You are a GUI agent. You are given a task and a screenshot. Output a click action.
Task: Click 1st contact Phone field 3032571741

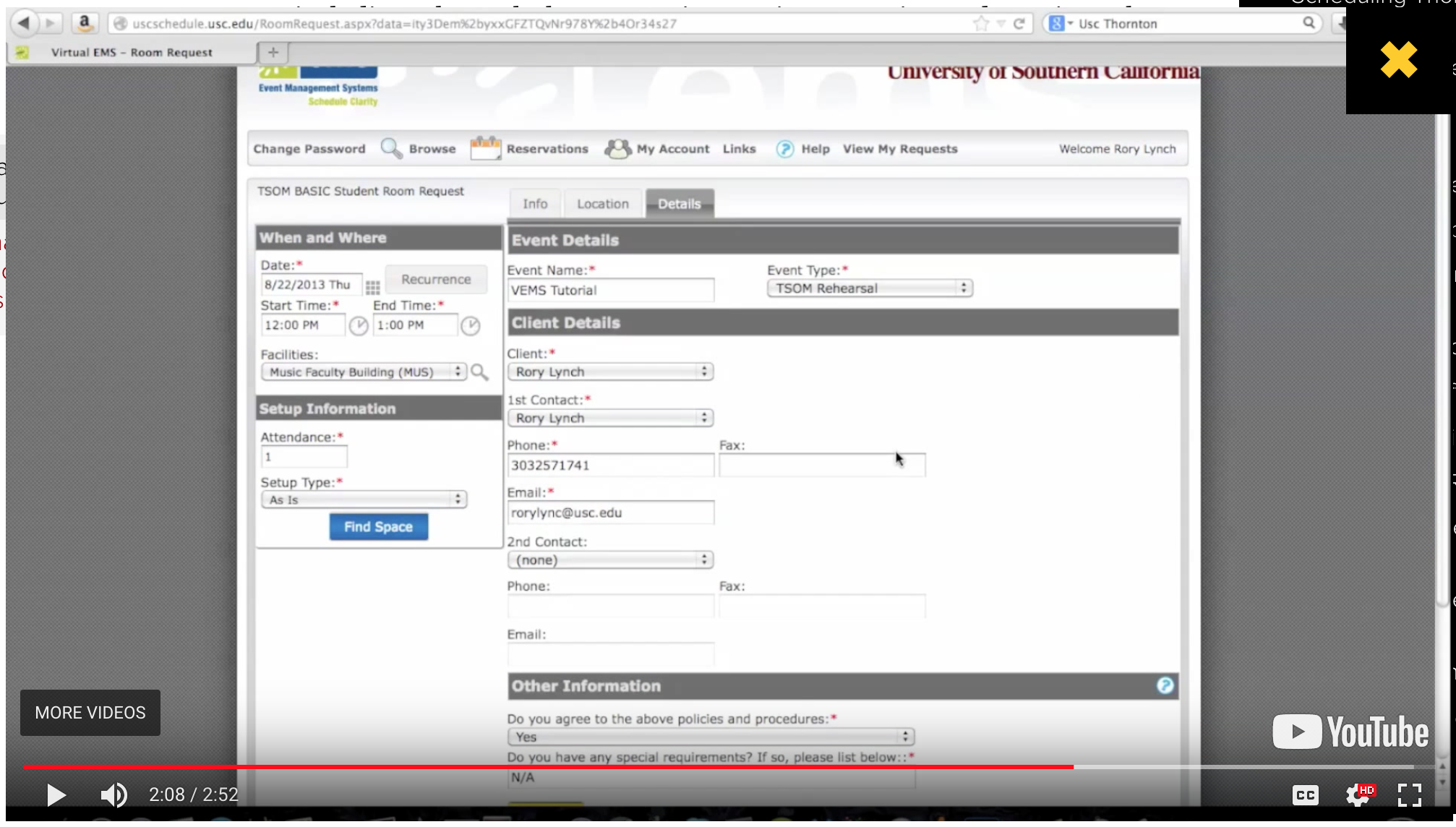point(610,465)
